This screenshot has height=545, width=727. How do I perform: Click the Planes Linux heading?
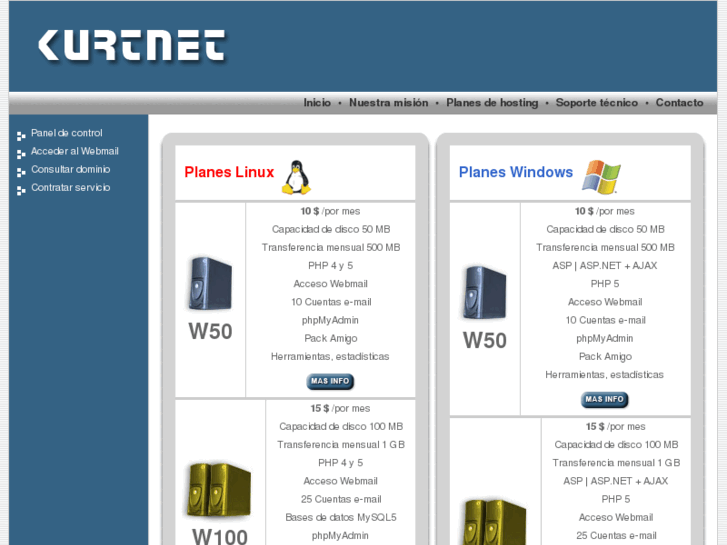(229, 172)
